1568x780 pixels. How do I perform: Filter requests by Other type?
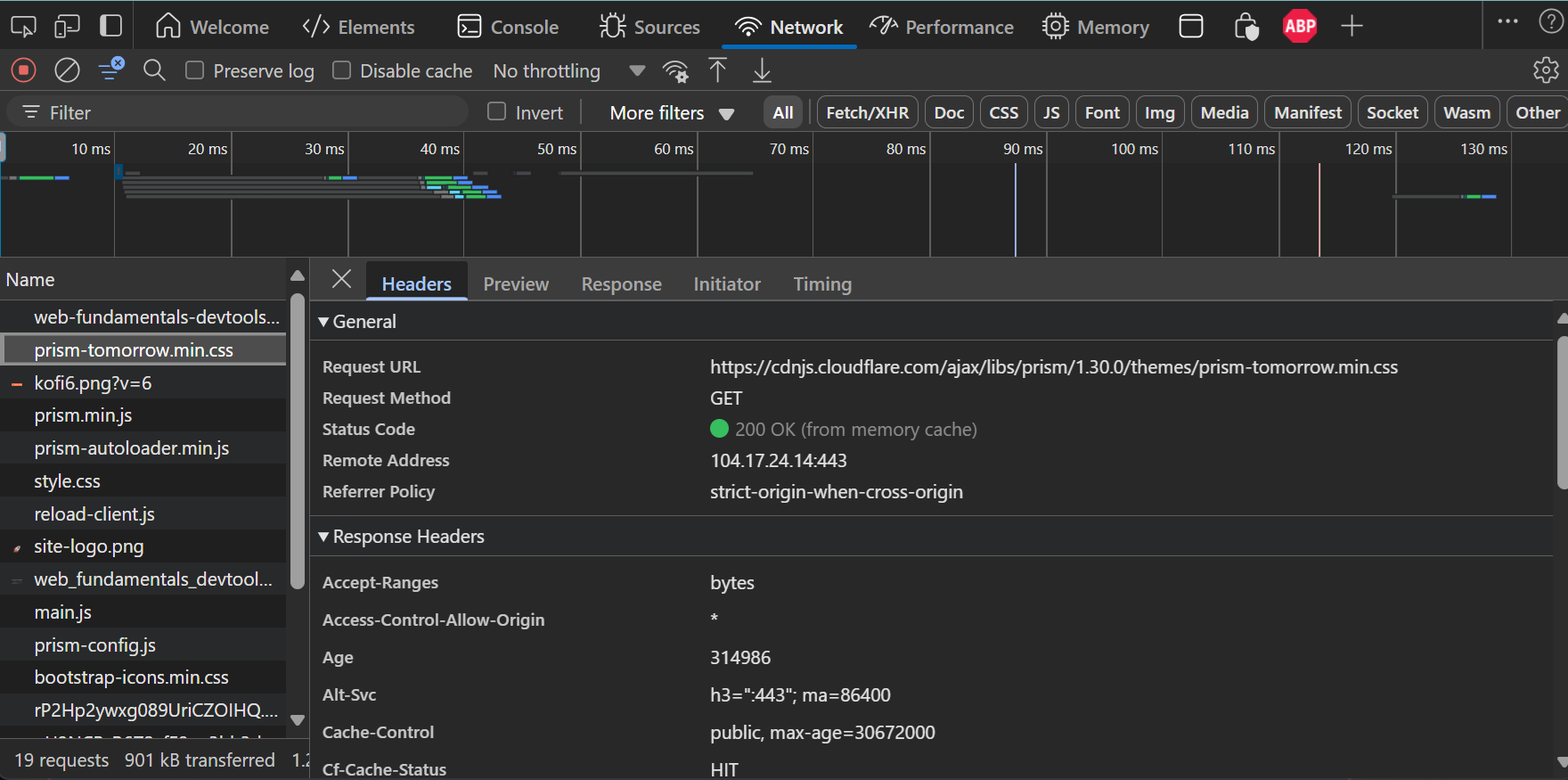pyautogui.click(x=1538, y=112)
